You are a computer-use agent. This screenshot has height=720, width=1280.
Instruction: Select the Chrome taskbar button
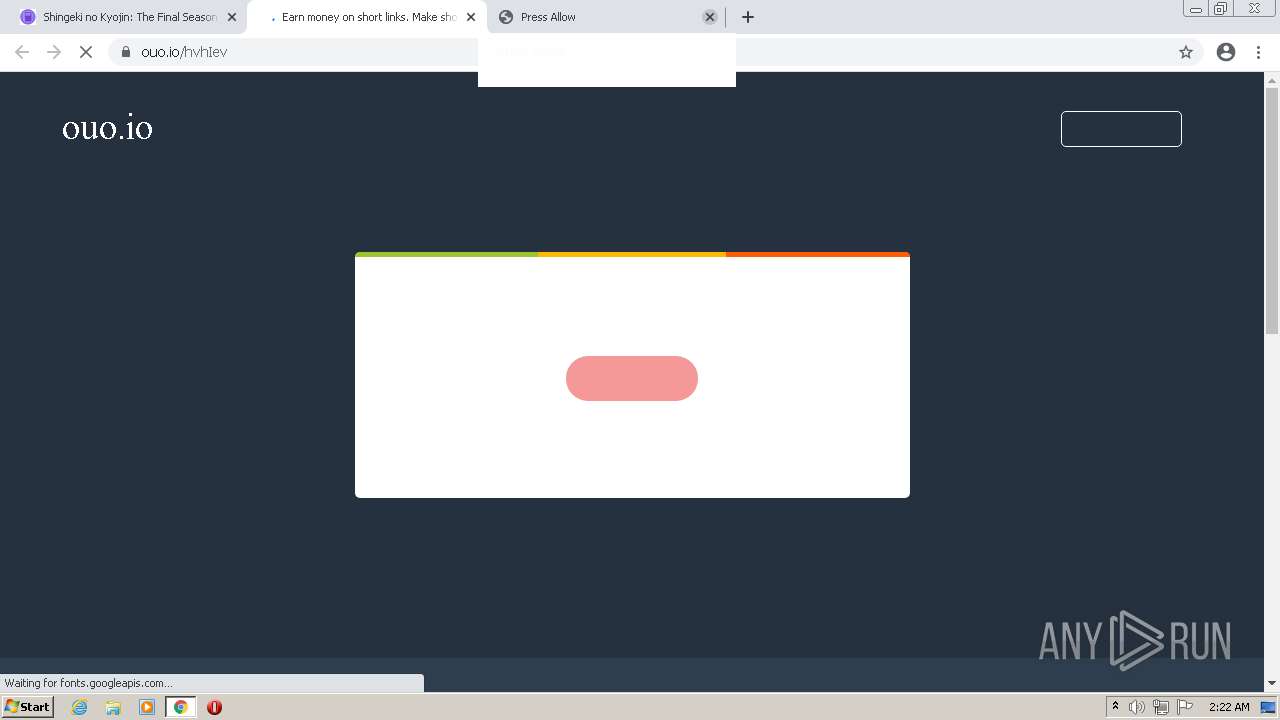tap(181, 707)
